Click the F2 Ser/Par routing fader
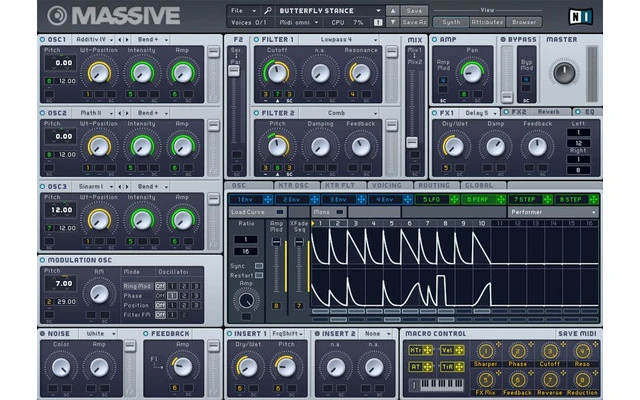This screenshot has width=640, height=400. click(234, 71)
